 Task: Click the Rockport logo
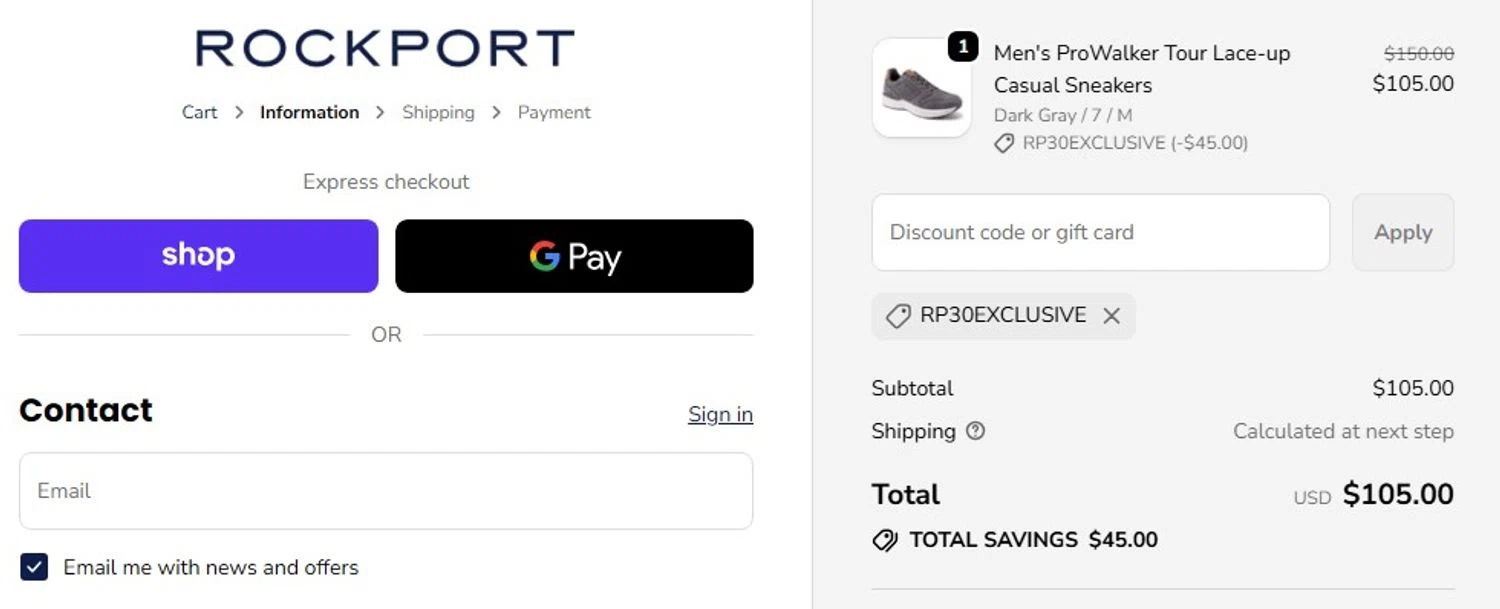click(385, 48)
